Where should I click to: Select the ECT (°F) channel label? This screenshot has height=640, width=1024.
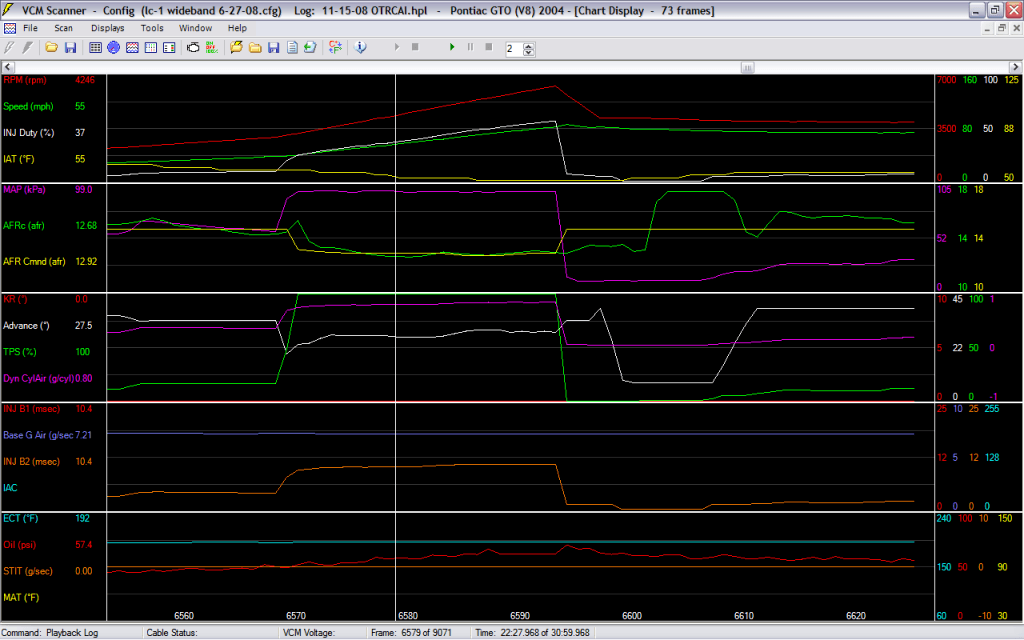click(x=20, y=519)
